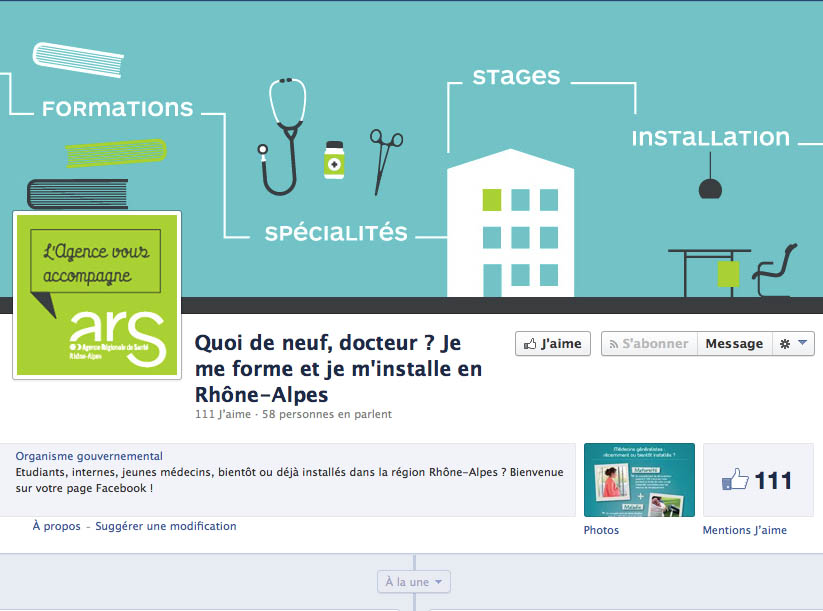823x611 pixels.
Task: Open the Photos thumbnail image
Action: coord(638,480)
